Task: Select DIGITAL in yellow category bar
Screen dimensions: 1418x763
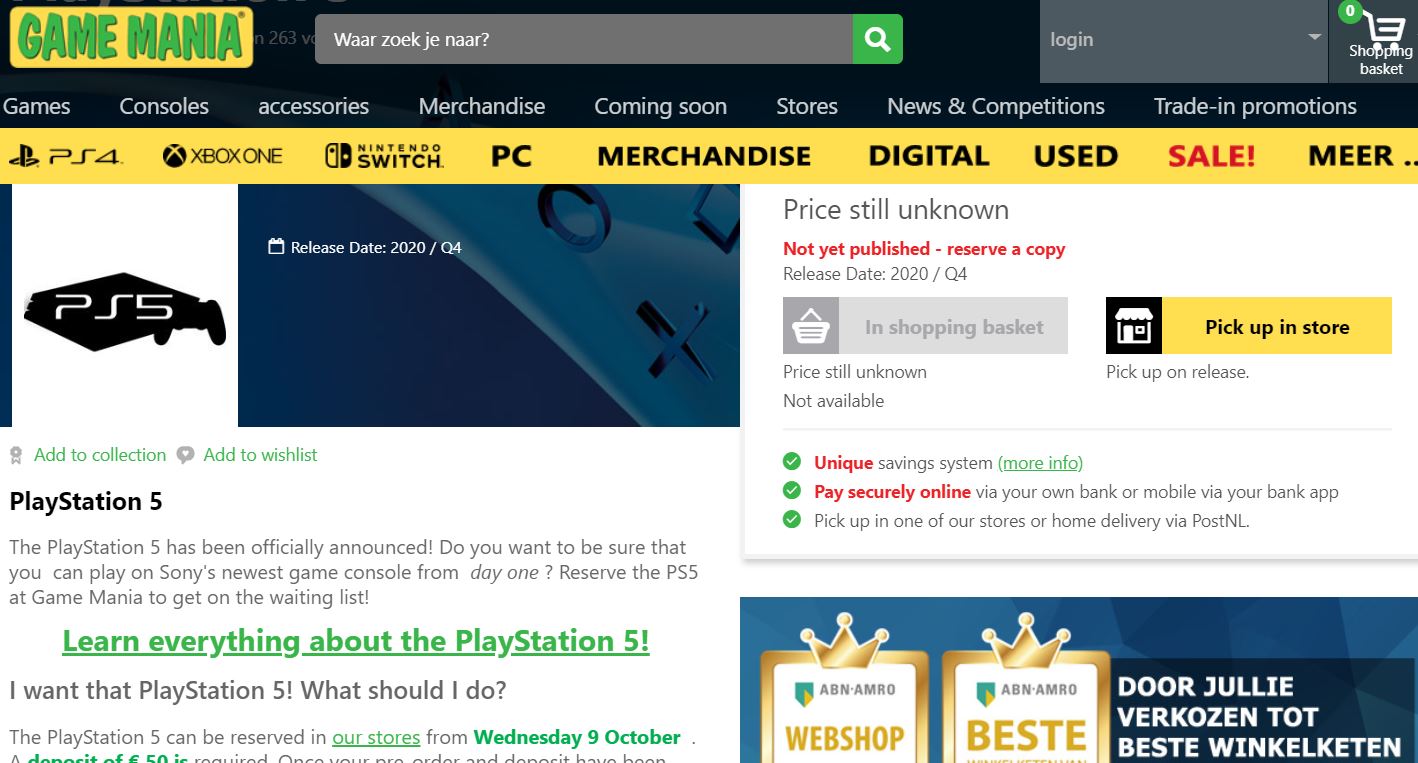Action: coord(929,156)
